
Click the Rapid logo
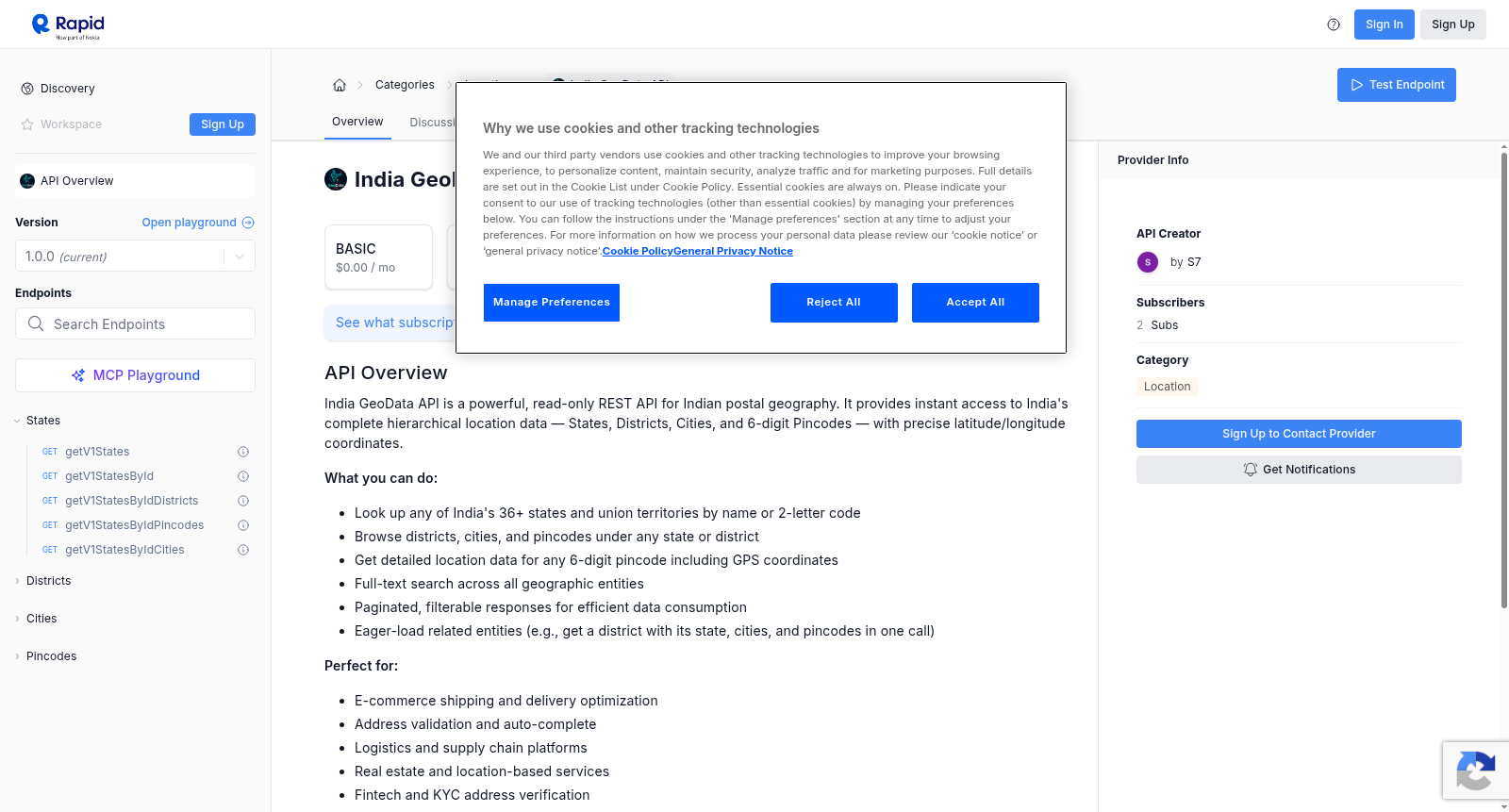[x=68, y=25]
